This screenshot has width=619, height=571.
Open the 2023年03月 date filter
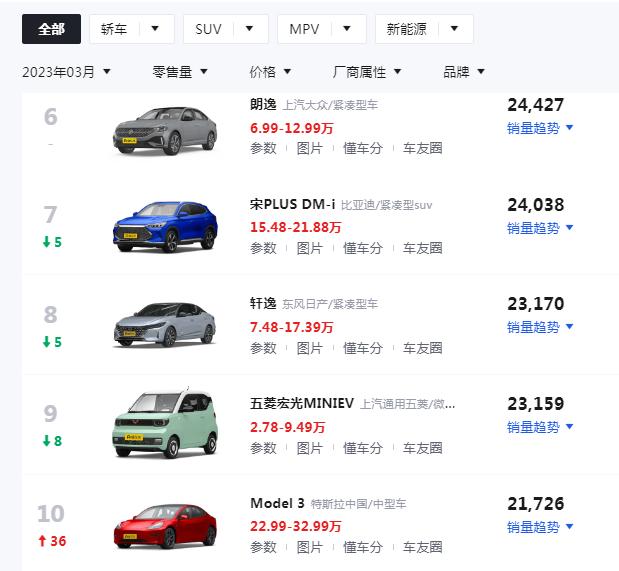pos(66,72)
